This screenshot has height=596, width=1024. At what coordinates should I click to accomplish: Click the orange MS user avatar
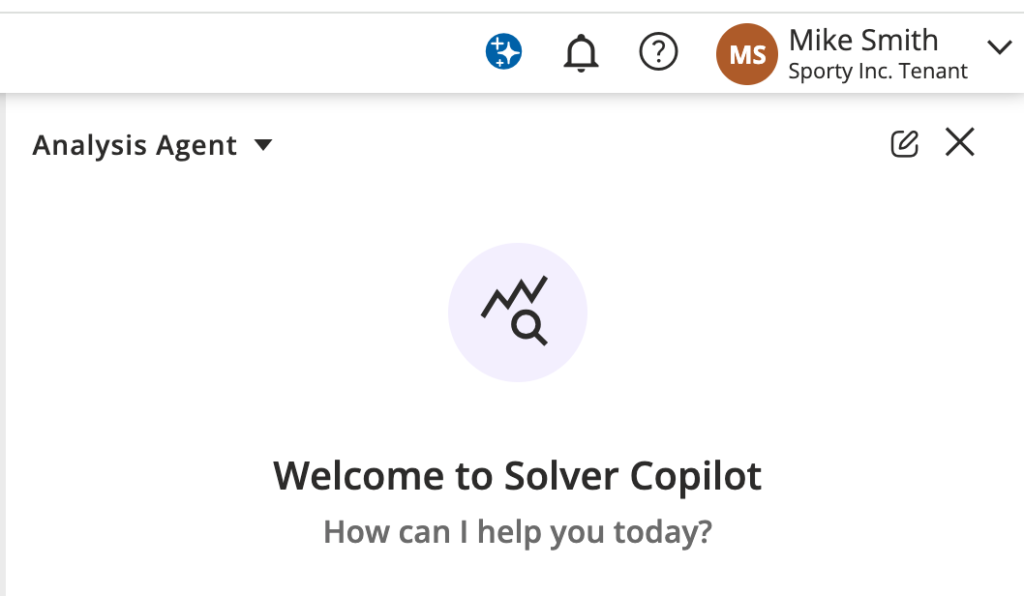point(747,54)
